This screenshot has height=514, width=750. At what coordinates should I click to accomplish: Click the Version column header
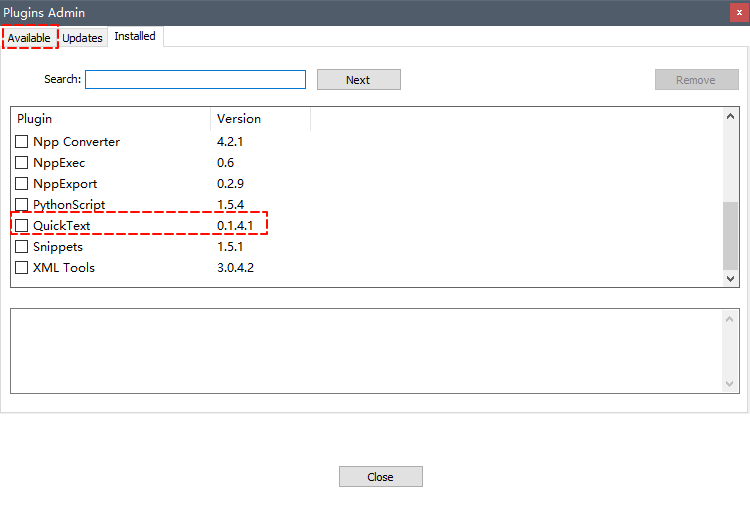(x=260, y=119)
